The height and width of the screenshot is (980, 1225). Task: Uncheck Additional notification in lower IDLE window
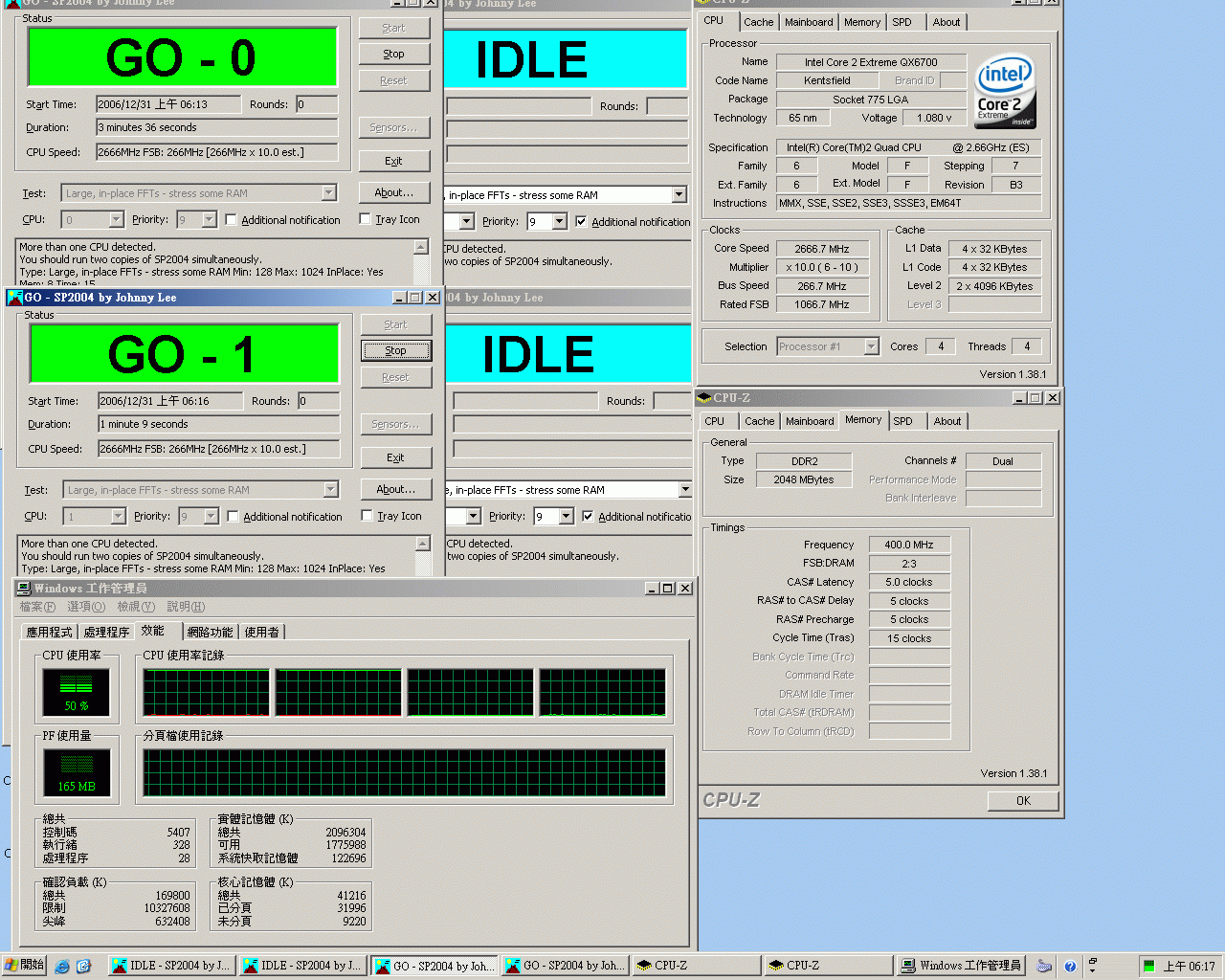[x=588, y=517]
